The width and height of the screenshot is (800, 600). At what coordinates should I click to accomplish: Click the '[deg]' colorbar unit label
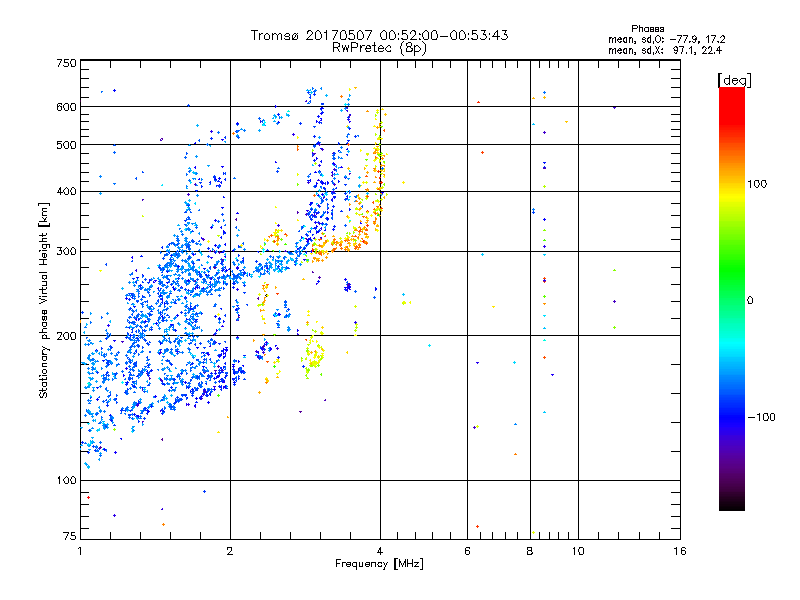pos(734,80)
